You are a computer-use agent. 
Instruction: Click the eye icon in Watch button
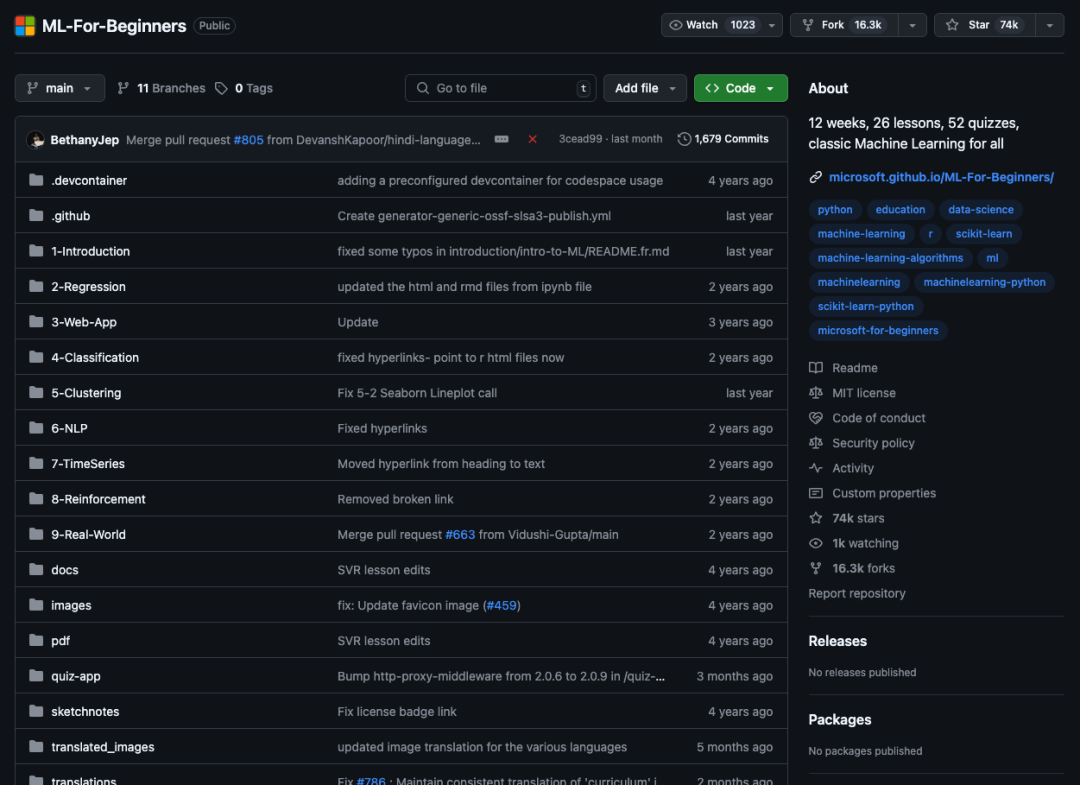coord(676,25)
